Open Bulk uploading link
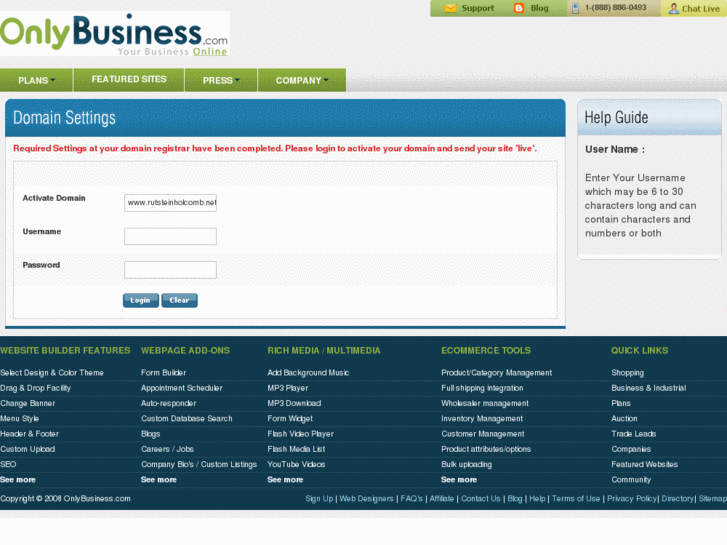 pyautogui.click(x=466, y=465)
